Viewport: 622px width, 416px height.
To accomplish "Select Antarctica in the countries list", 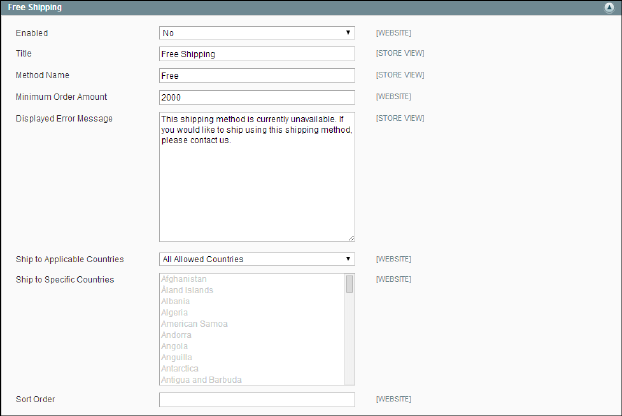I will point(182,368).
